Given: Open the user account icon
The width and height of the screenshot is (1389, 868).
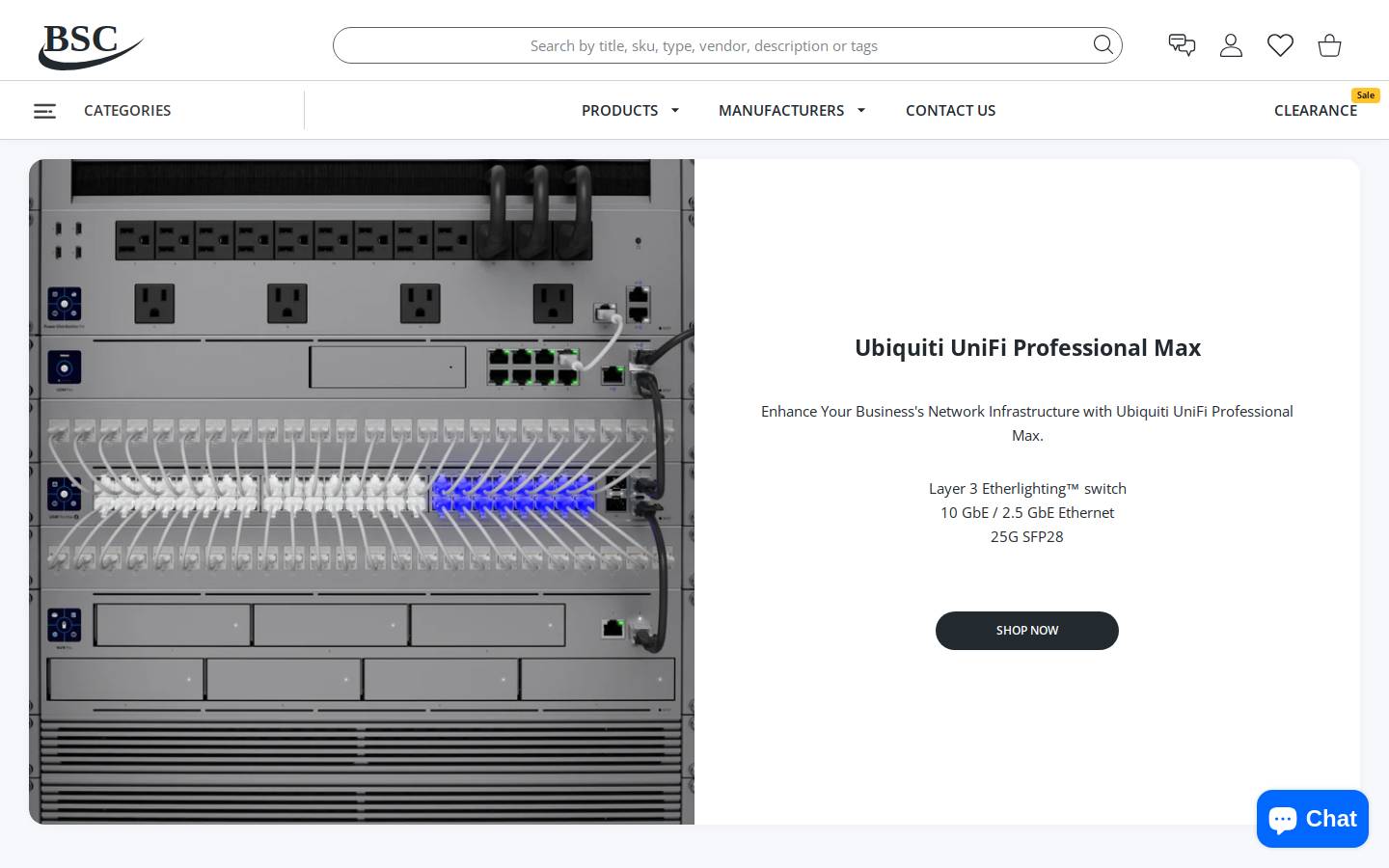Looking at the screenshot, I should [x=1231, y=45].
